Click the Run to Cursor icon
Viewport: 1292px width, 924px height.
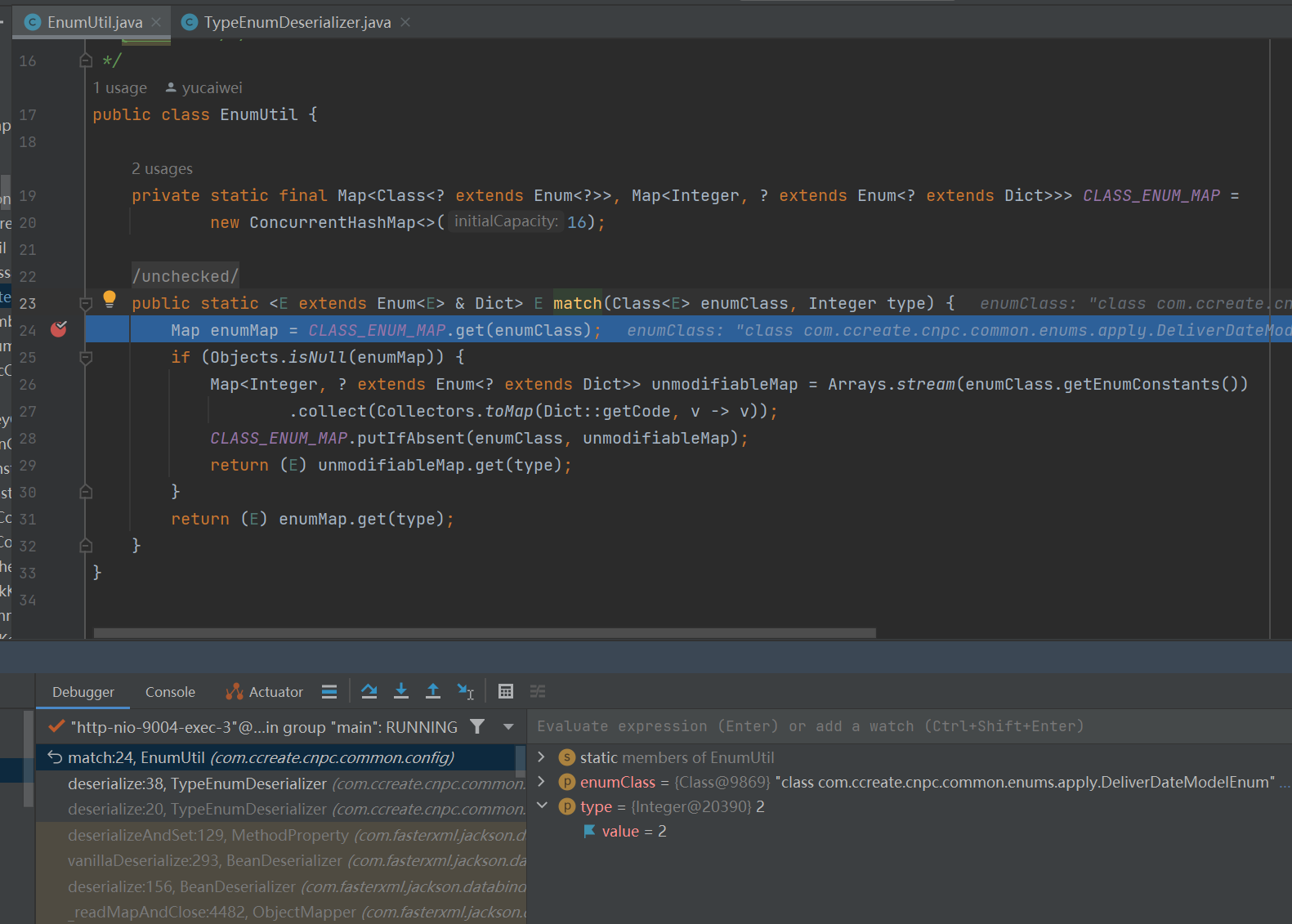click(466, 691)
